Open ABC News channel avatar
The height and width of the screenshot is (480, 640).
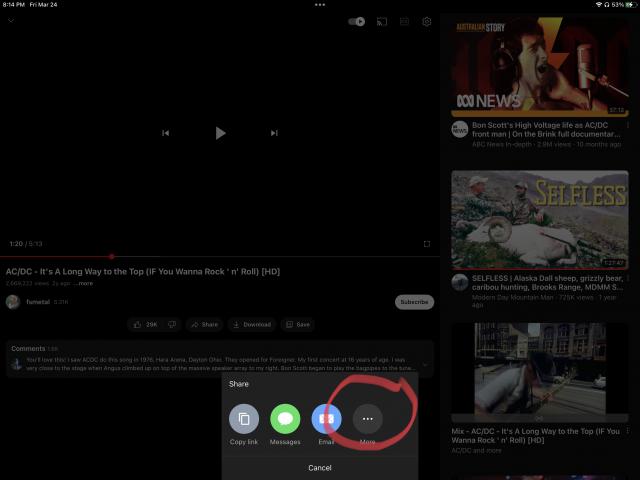460,129
